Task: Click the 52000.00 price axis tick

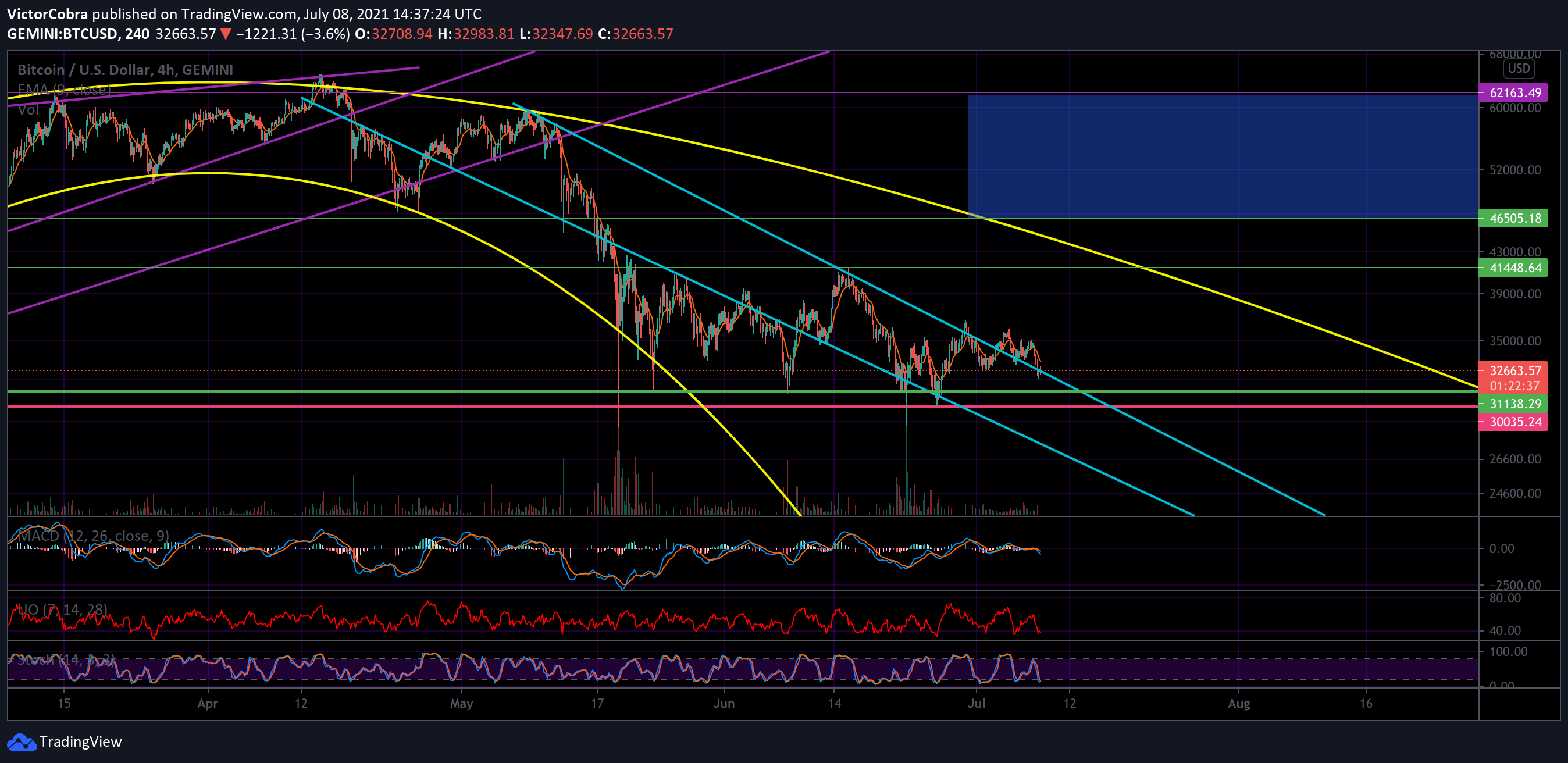Action: (1515, 170)
